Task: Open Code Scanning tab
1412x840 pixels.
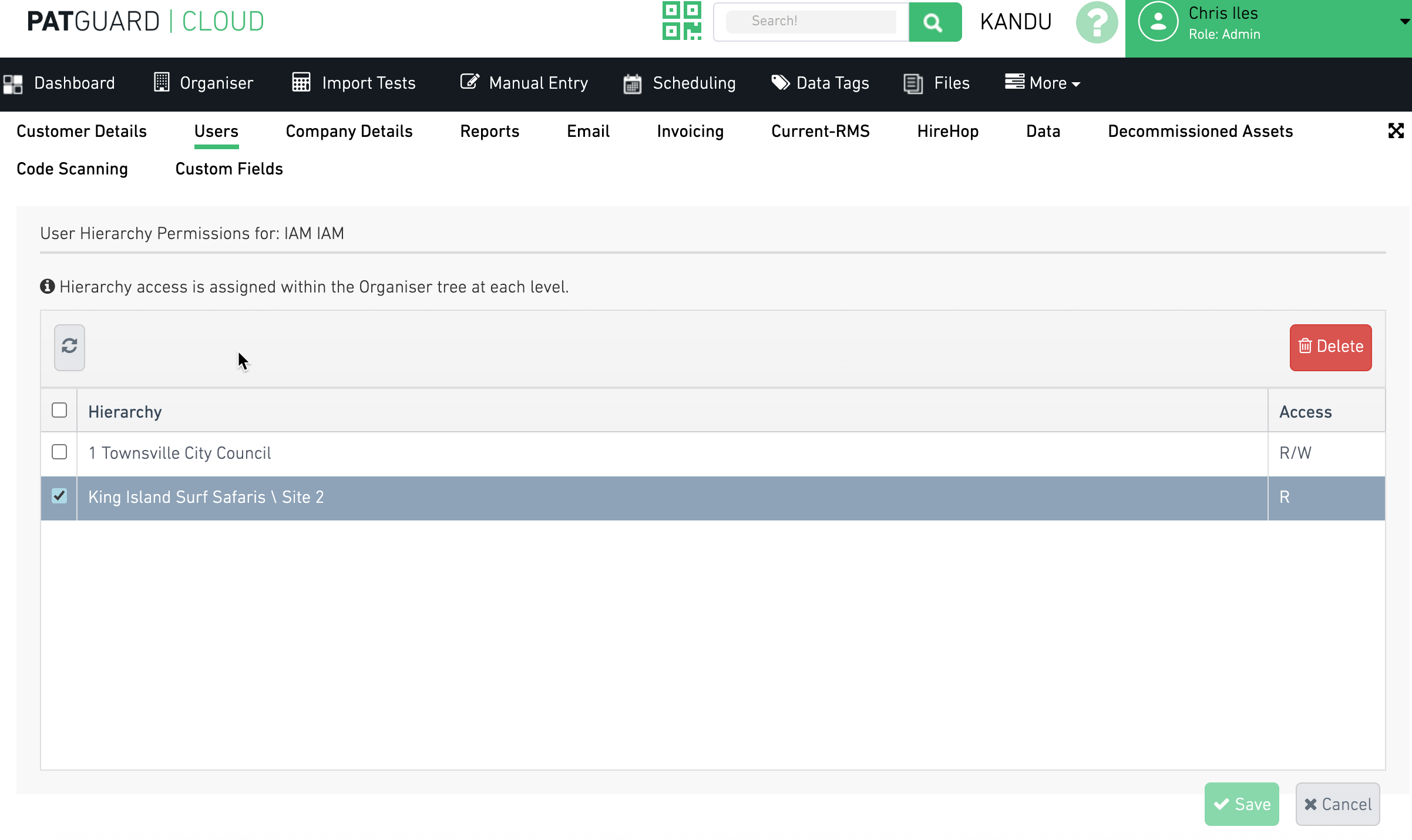Action: coord(72,169)
